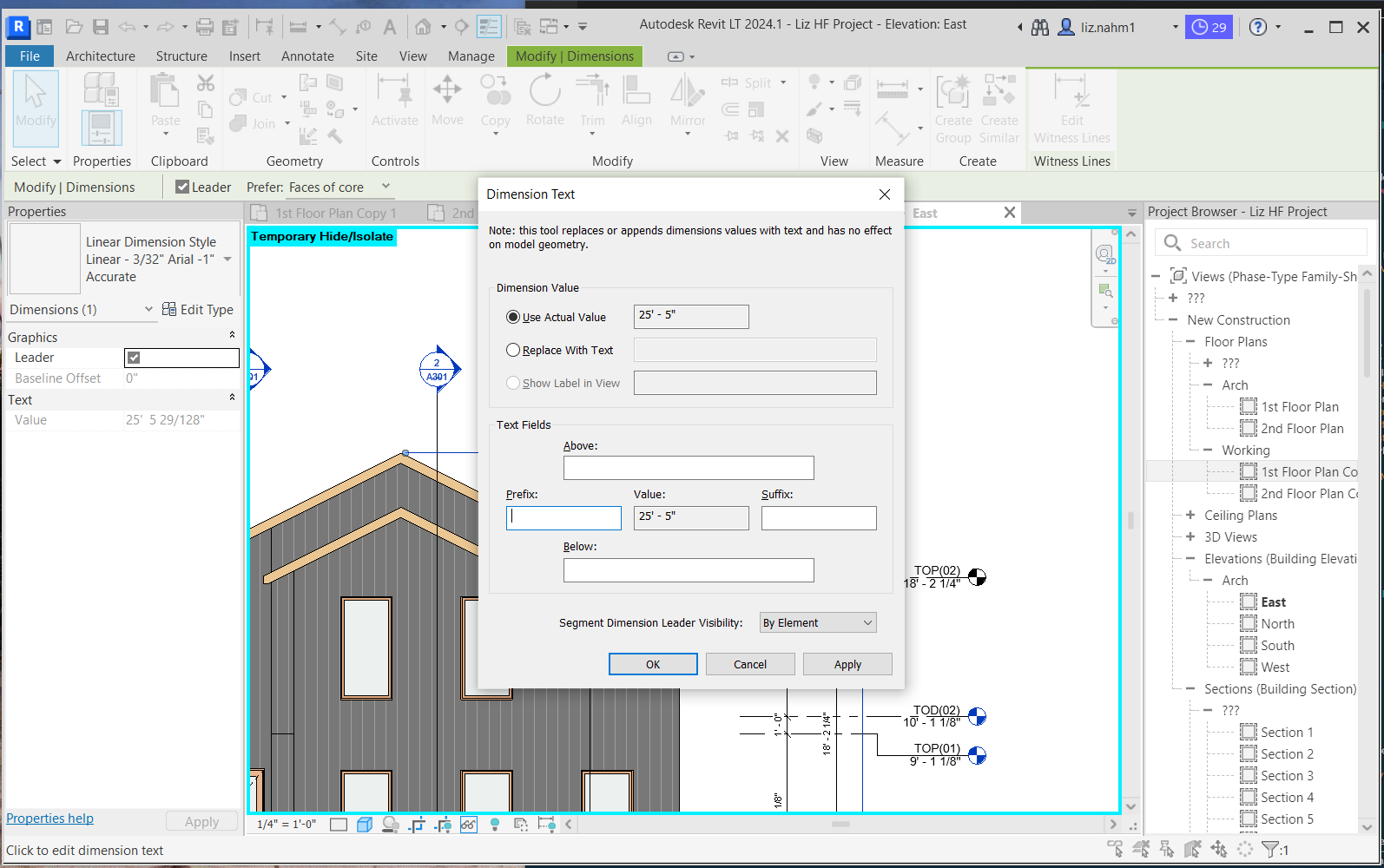Open the Architecture ribbon tab
Screen dimensions: 1384x868
tap(101, 56)
